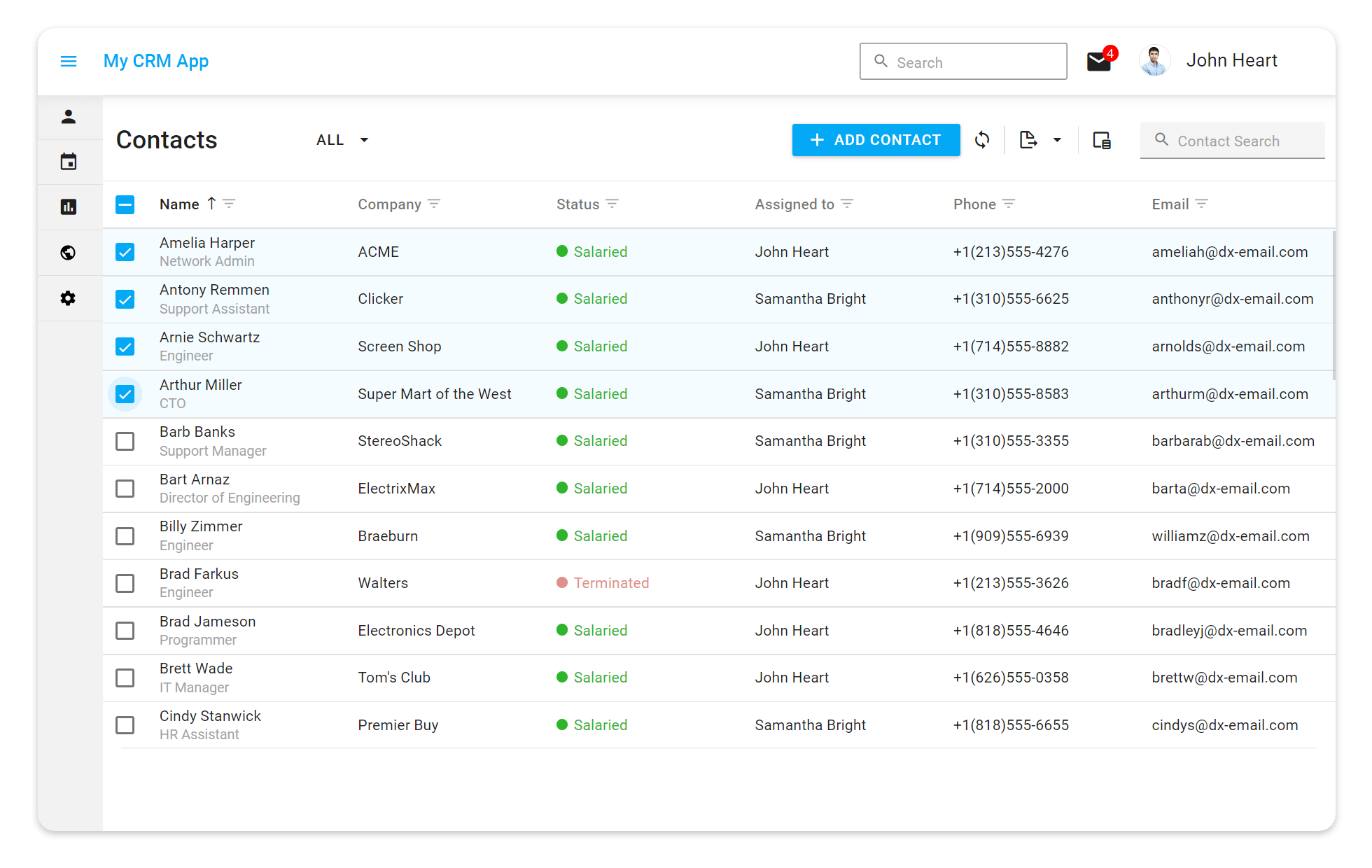Viewport: 1372px width, 868px height.
Task: Refresh the contacts list
Action: pos(982,140)
